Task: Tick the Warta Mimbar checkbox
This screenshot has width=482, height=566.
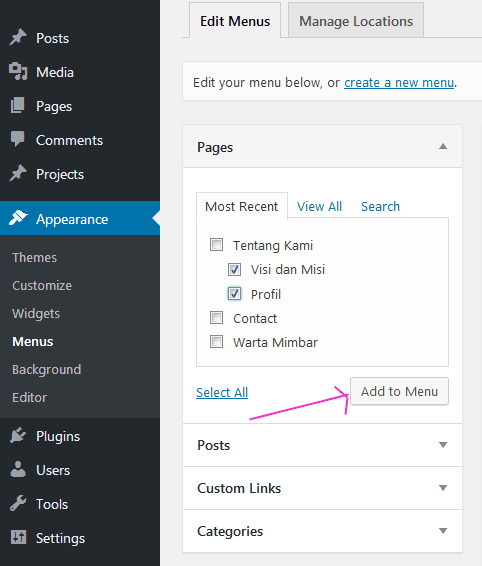Action: [217, 341]
